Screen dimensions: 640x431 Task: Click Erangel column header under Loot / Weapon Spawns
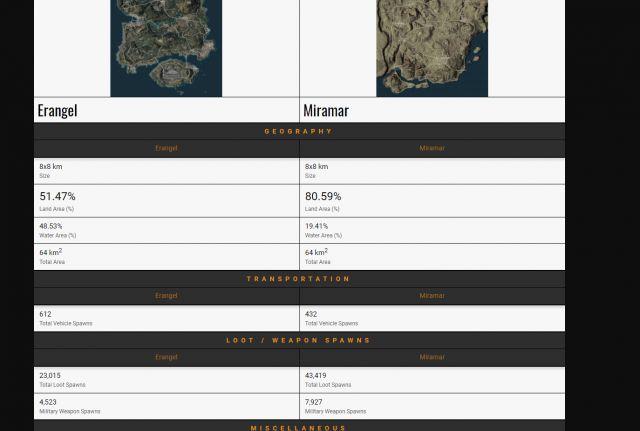(166, 357)
